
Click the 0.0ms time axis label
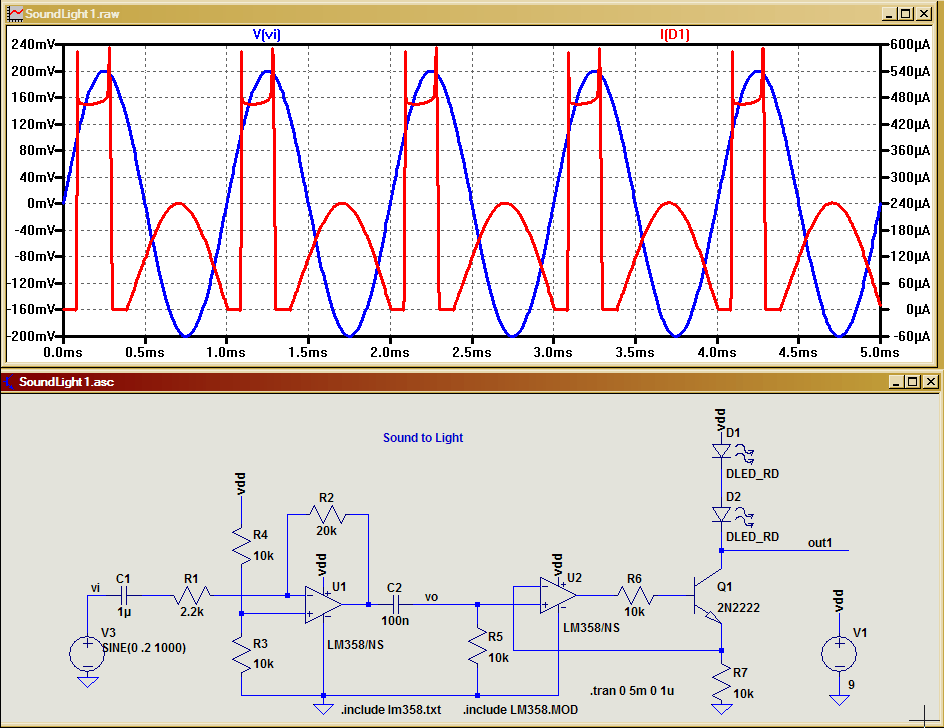coord(63,352)
